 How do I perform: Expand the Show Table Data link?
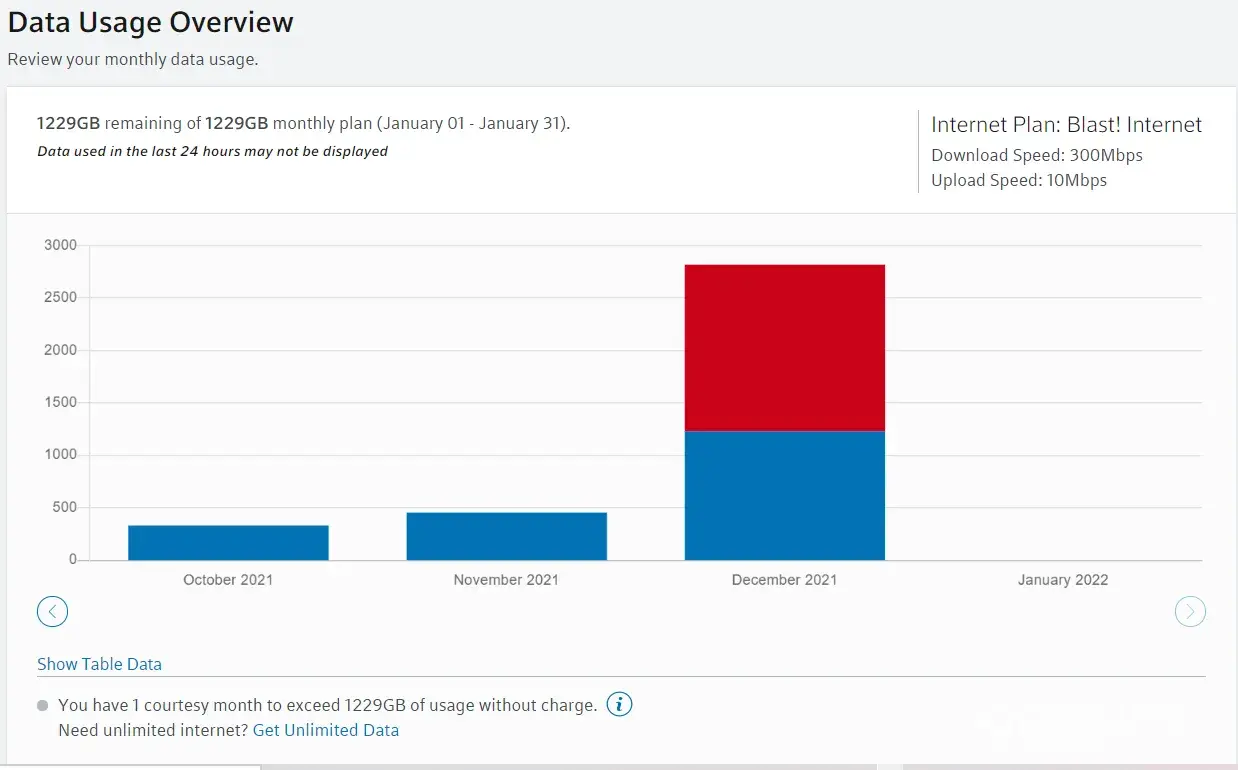[x=99, y=664]
